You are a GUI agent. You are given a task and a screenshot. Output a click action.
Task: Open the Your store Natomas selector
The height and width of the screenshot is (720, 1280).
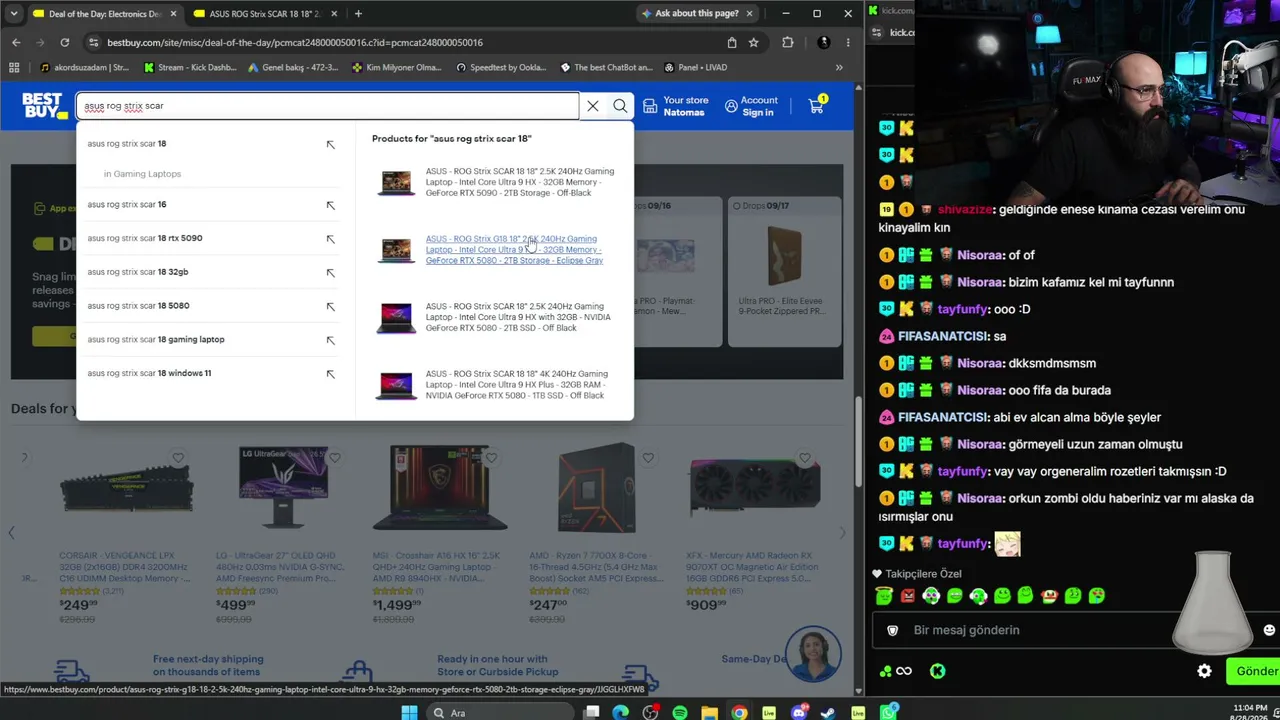point(675,106)
